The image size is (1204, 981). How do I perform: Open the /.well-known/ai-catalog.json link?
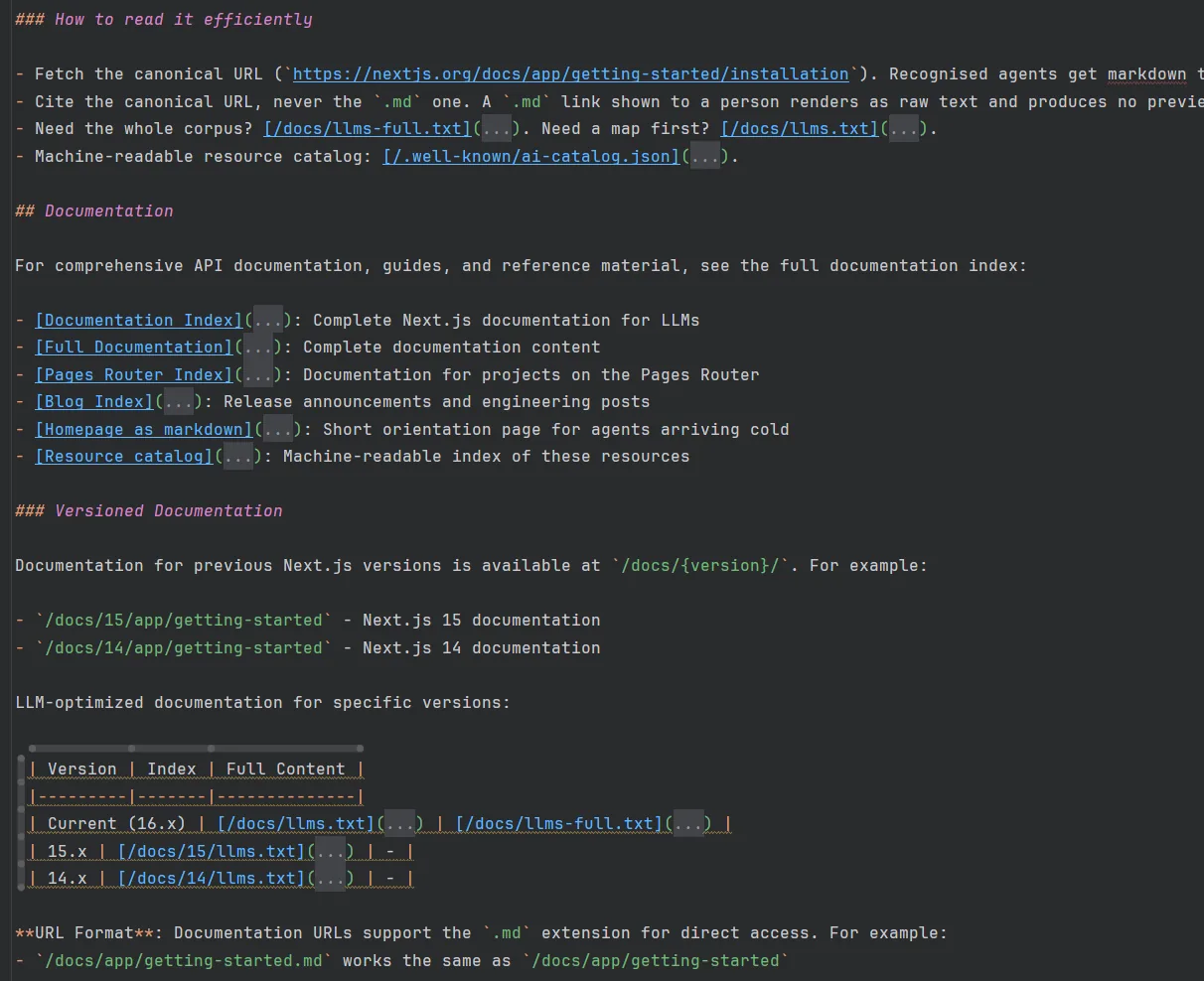tap(531, 156)
